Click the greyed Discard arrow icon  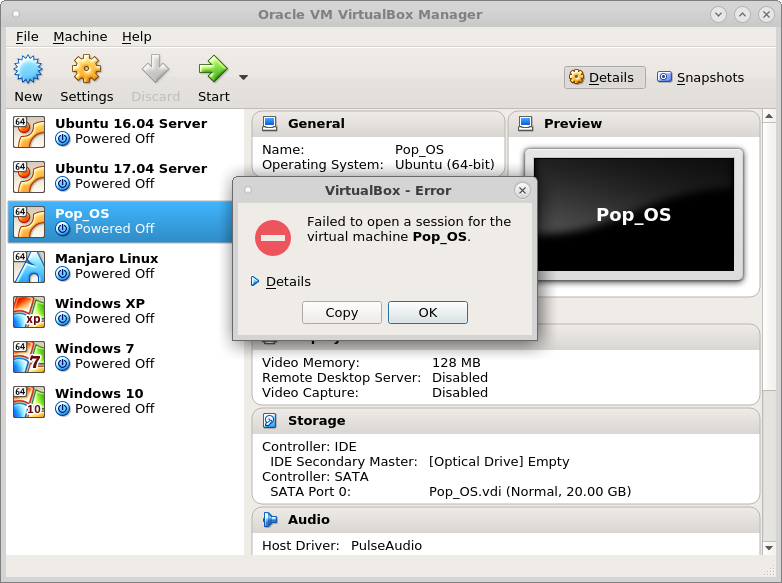click(155, 69)
